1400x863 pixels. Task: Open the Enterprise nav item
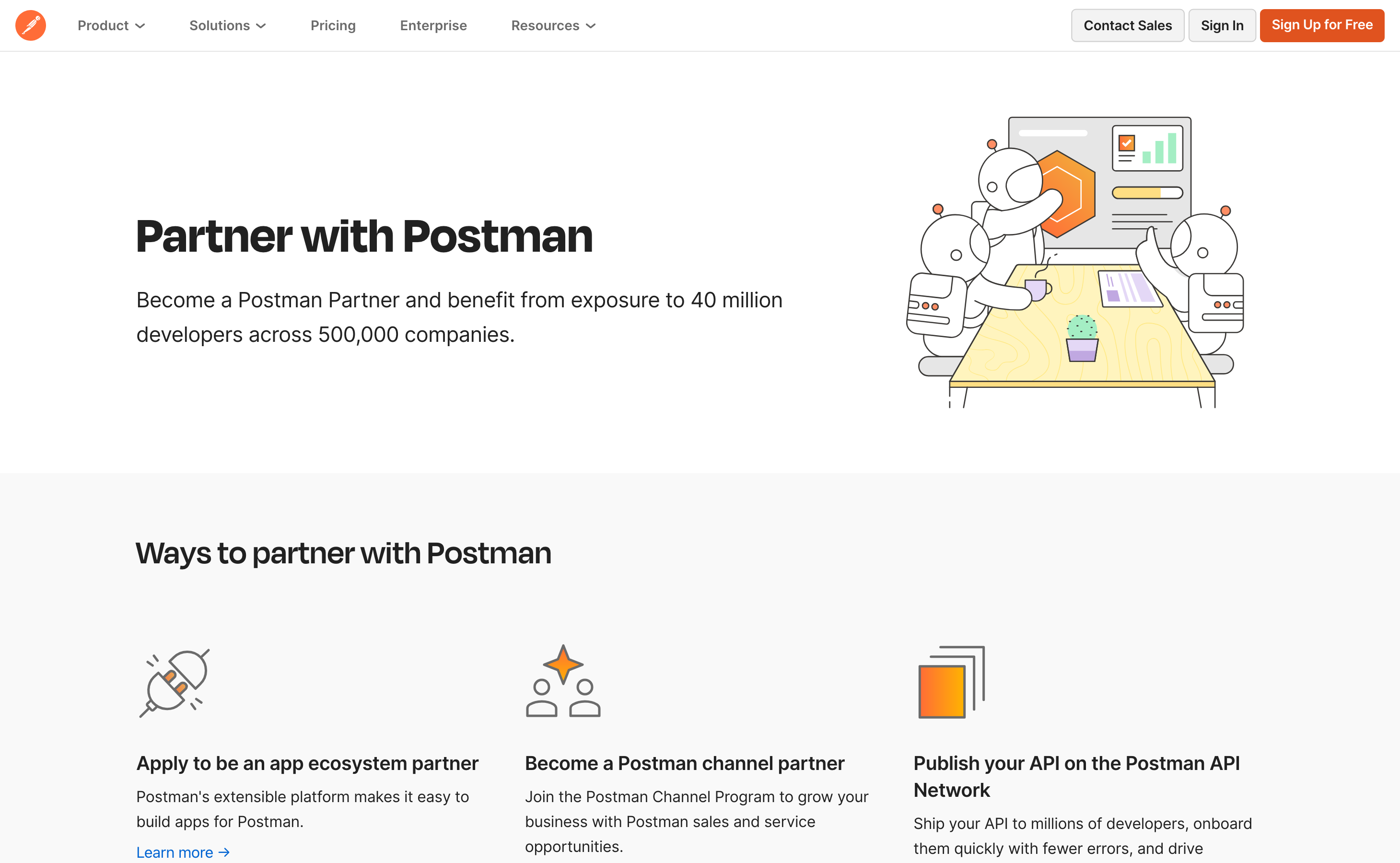tap(433, 26)
